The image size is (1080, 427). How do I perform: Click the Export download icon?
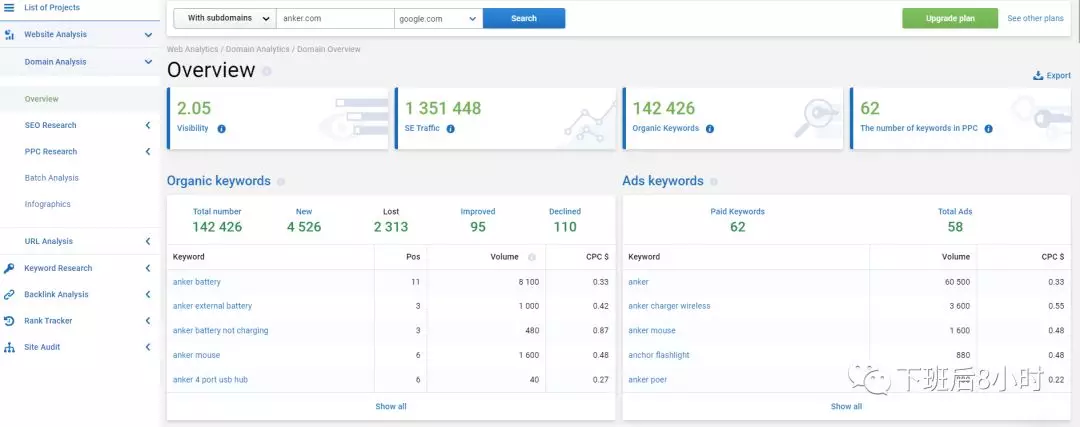click(1038, 75)
